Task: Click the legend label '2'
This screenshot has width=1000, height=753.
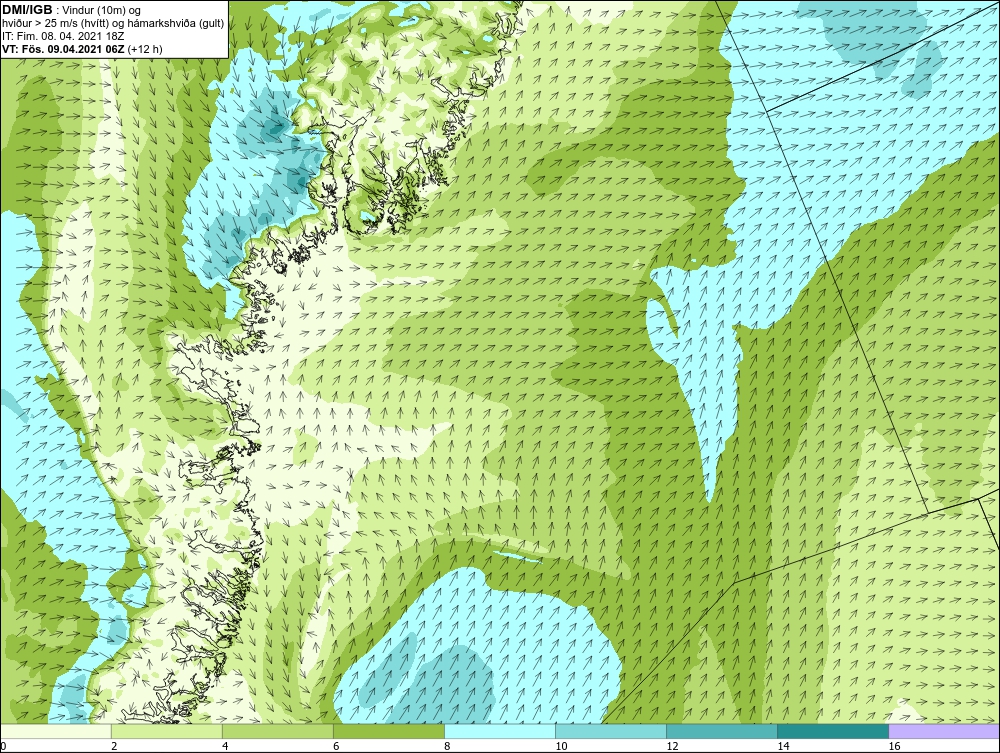Action: tap(114, 746)
